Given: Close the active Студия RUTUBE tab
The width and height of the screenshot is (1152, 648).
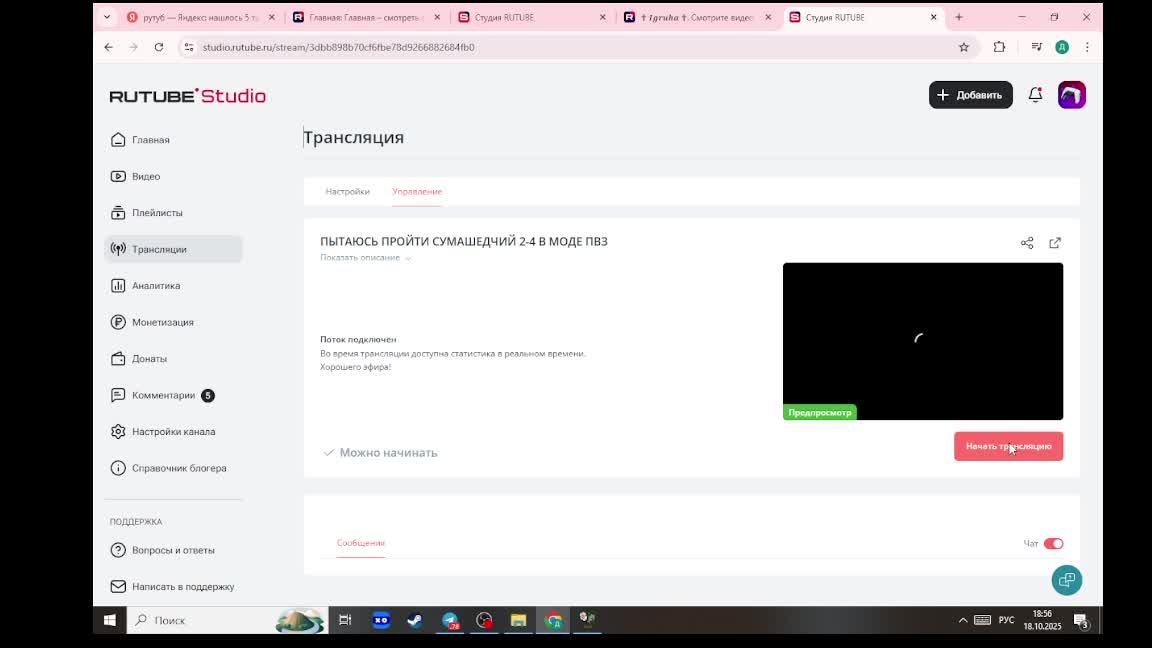Looking at the screenshot, I should (x=933, y=17).
